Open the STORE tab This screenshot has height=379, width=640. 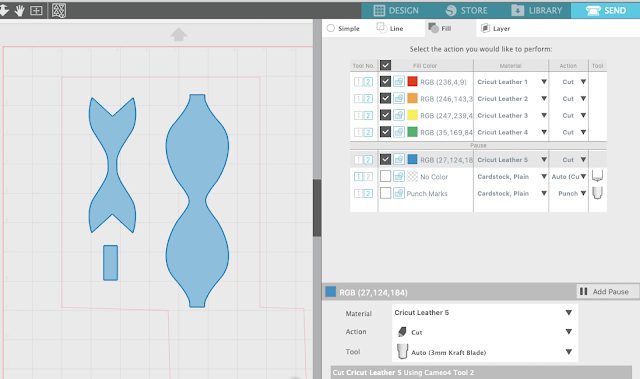pyautogui.click(x=467, y=11)
